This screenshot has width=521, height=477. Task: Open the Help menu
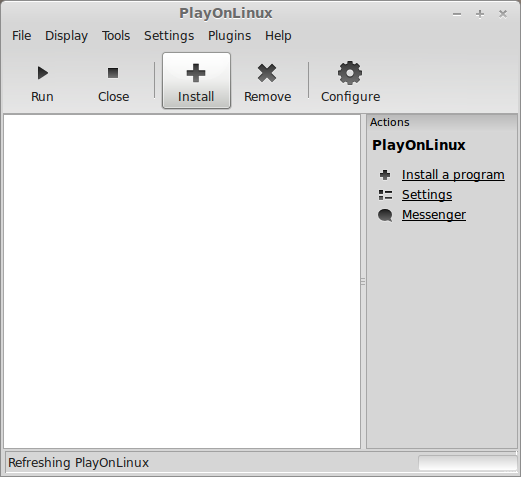coord(278,36)
